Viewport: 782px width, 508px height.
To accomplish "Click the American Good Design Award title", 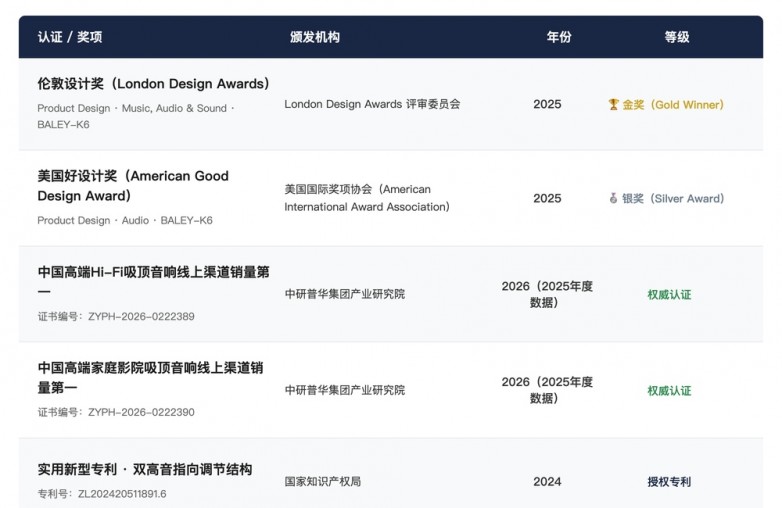I will click(x=133, y=185).
